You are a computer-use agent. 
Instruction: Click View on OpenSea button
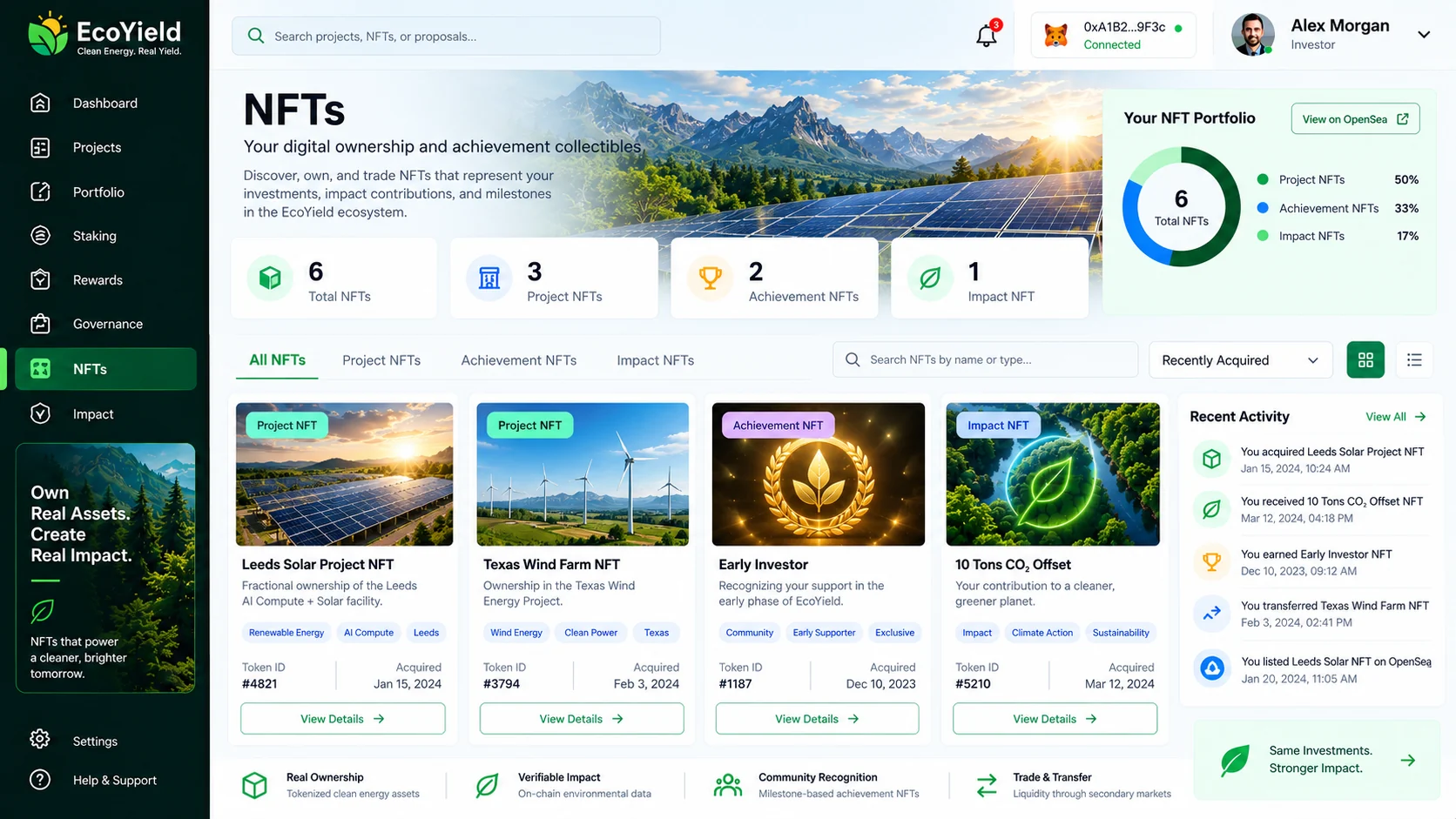click(x=1355, y=119)
